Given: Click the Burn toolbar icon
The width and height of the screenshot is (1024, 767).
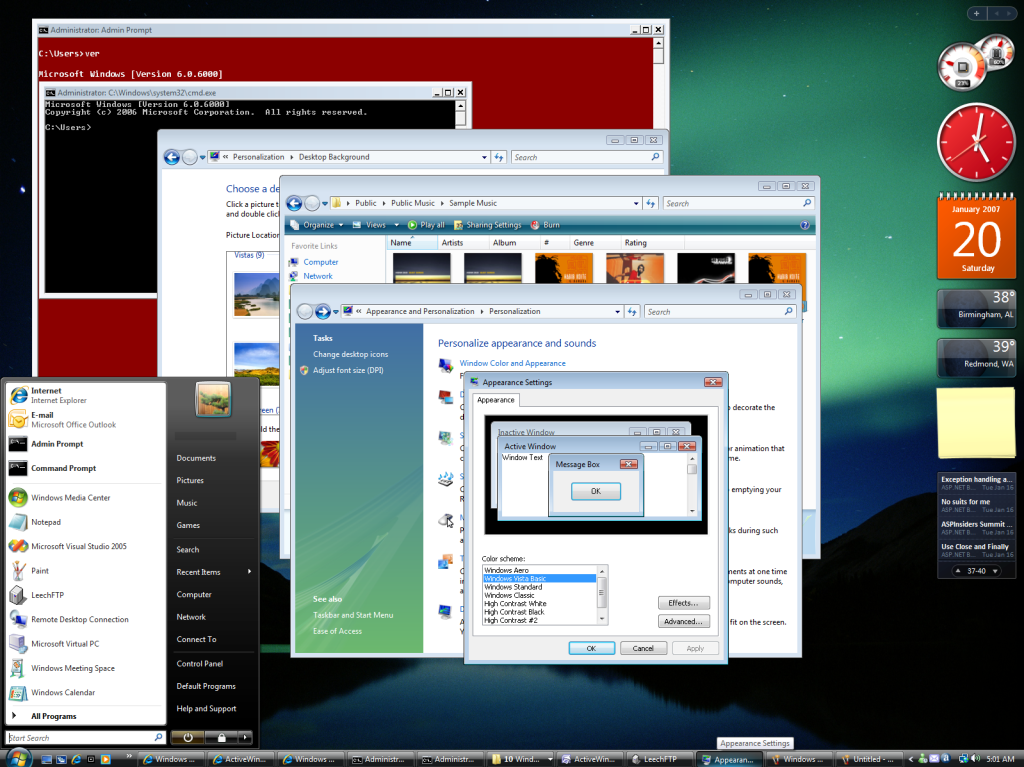Looking at the screenshot, I should [x=546, y=225].
